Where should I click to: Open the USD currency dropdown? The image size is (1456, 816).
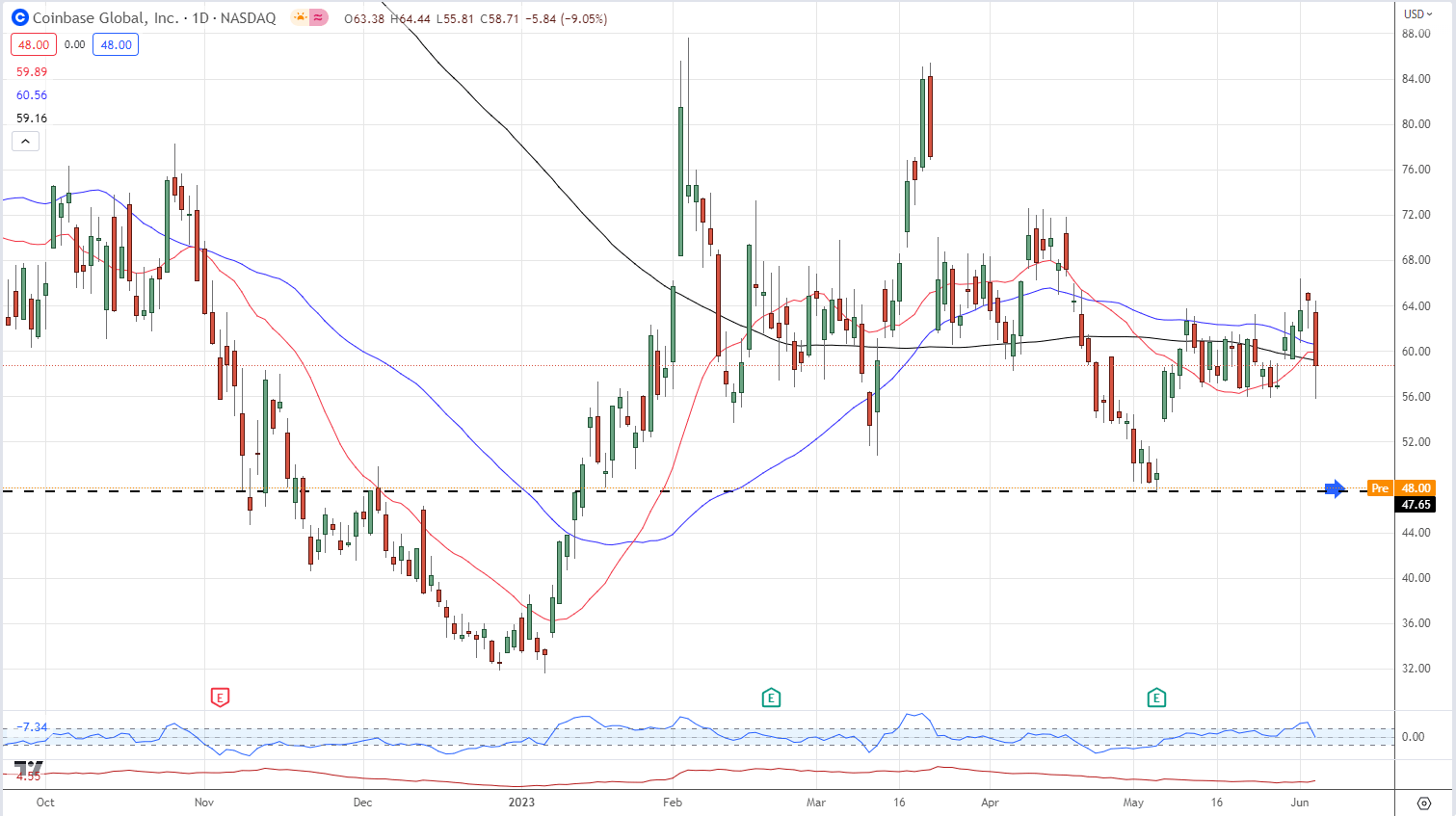coord(1418,13)
